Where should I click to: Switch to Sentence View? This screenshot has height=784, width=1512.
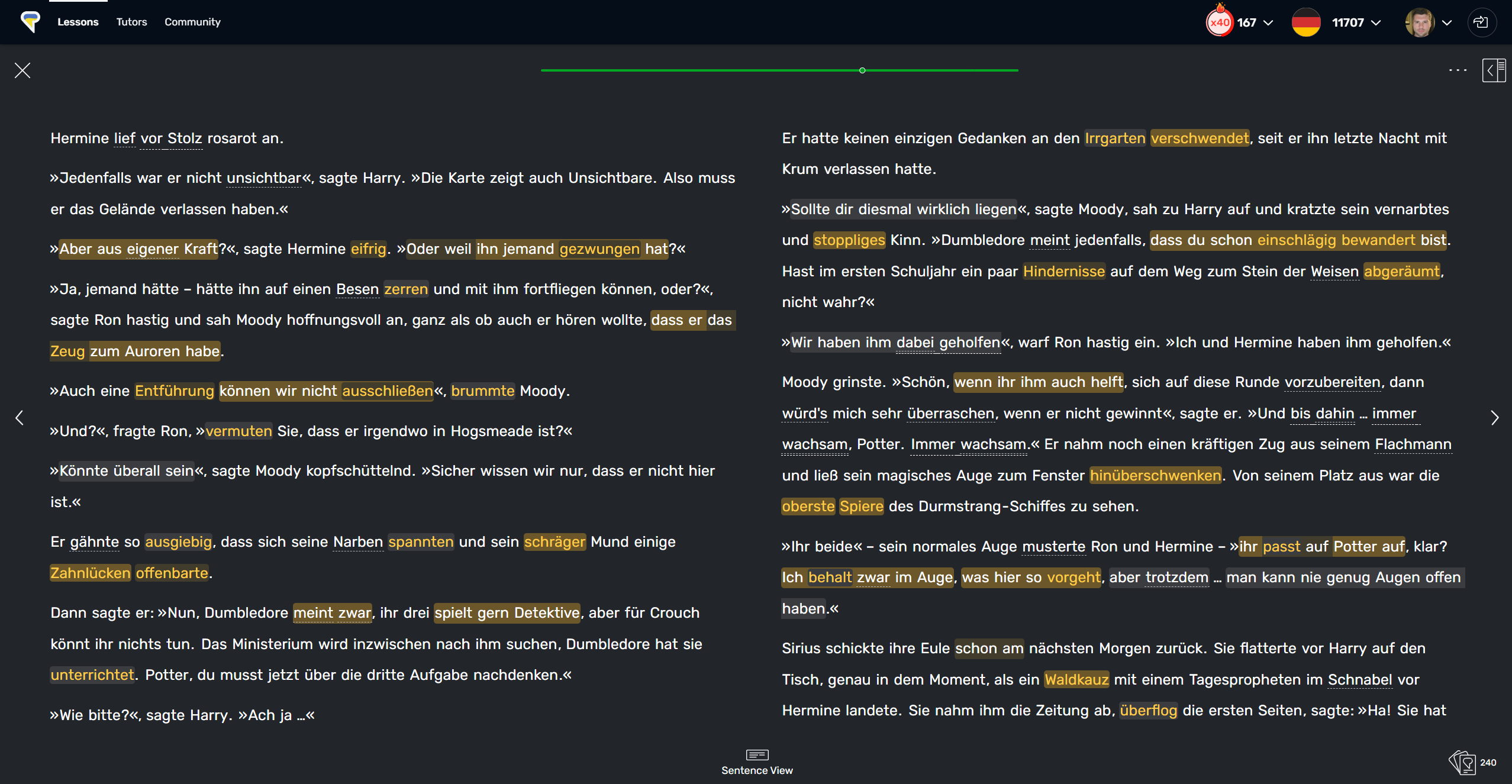pos(757,762)
